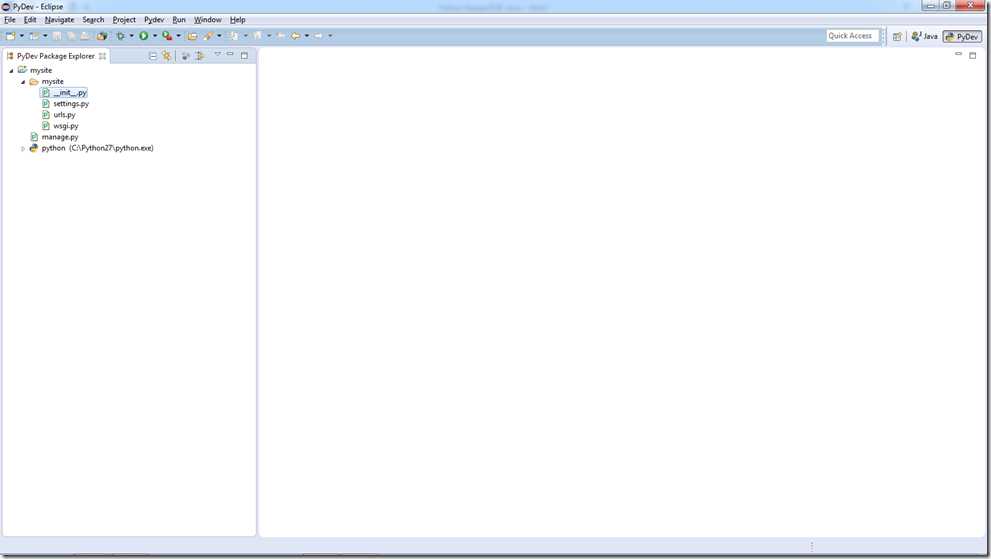Minimize the editor area
Screen dimensions: 991x559
958,54
